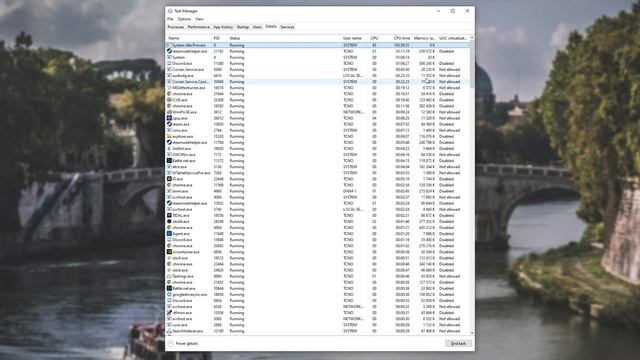
Task: Sort by the CPU time column header
Action: point(396,38)
